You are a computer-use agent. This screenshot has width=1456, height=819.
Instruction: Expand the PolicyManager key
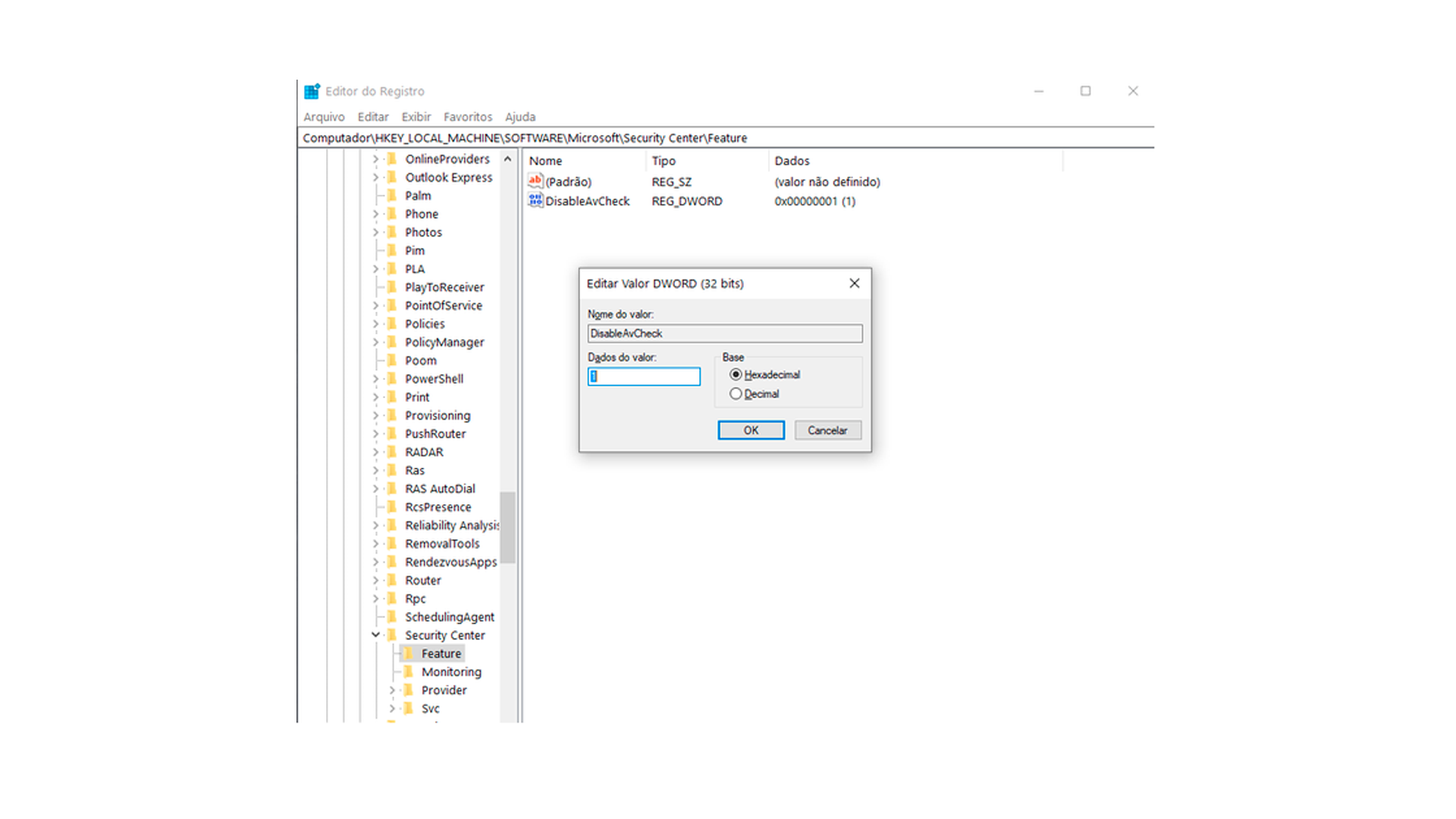[375, 342]
